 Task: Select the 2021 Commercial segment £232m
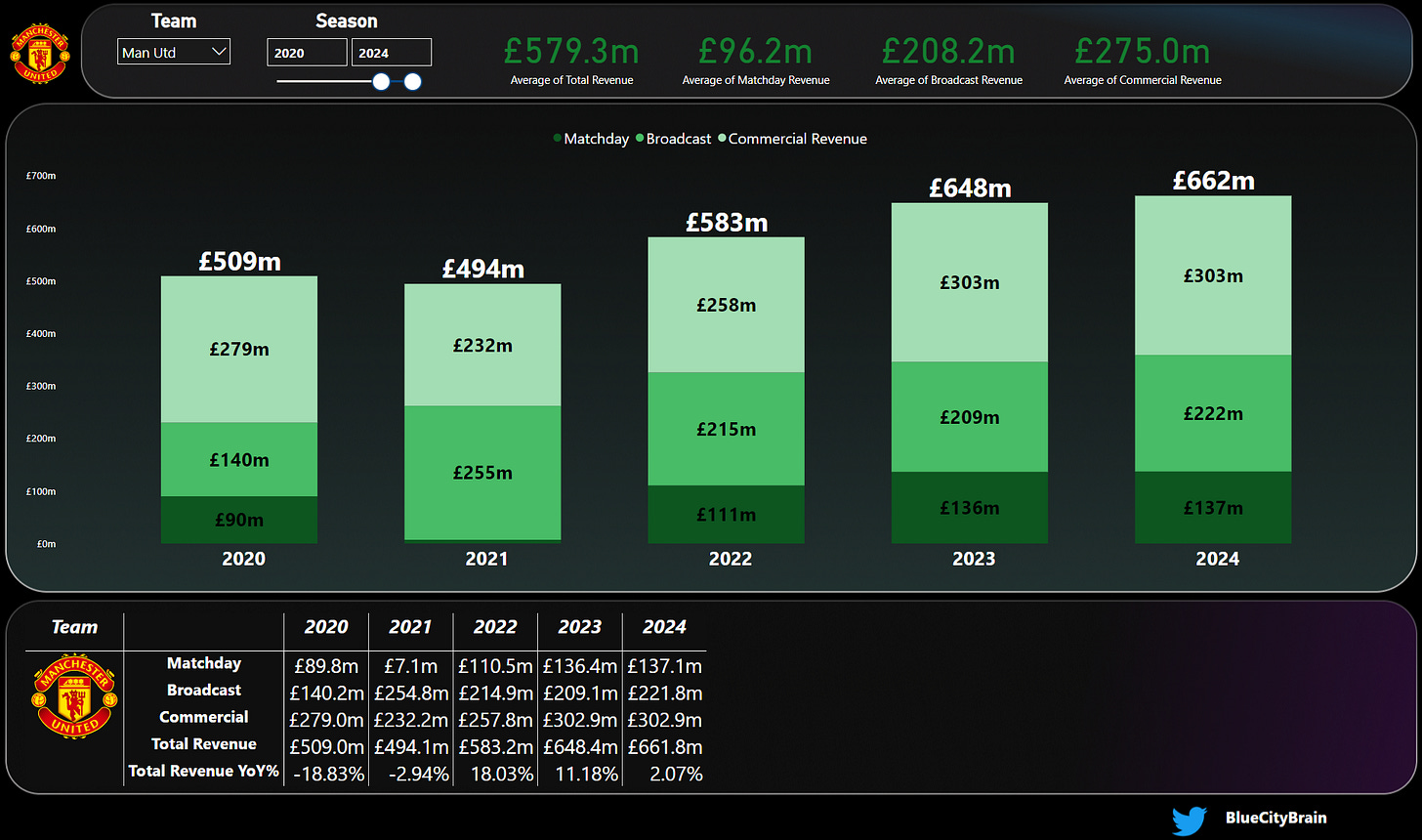(x=482, y=345)
